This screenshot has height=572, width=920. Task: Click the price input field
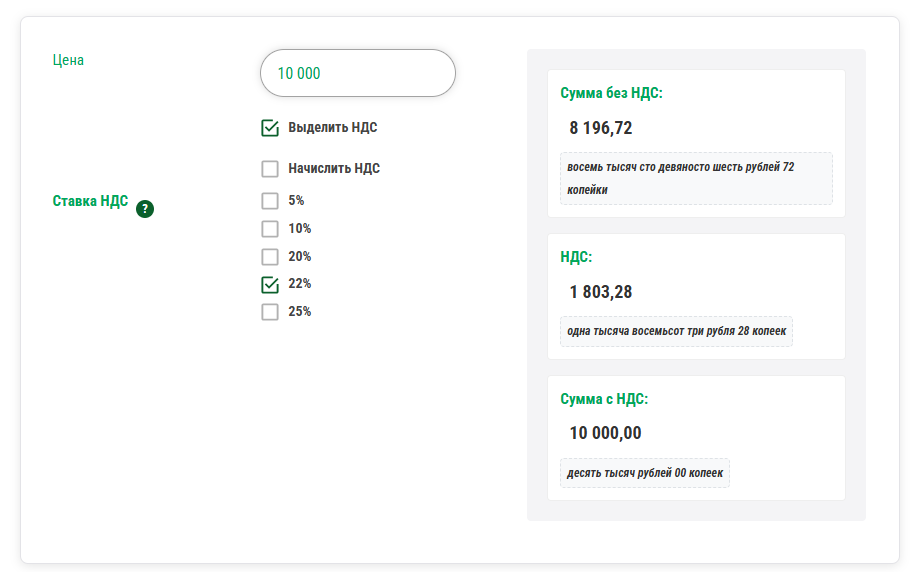(357, 73)
